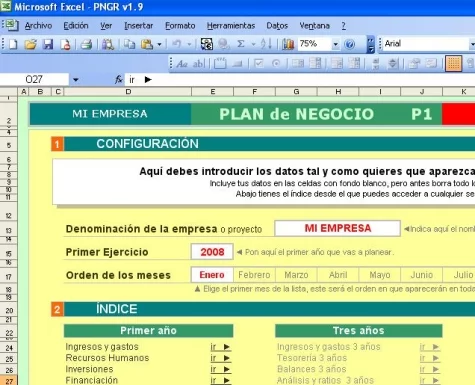475x385 pixels.
Task: Print the sheet with the printer icon
Action: pos(86,44)
